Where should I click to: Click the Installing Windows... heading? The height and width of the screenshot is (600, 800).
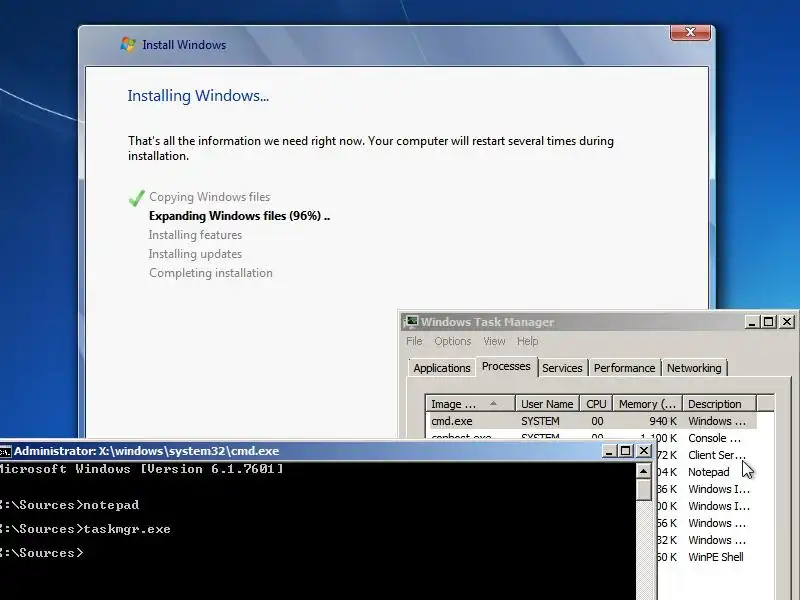pos(198,95)
